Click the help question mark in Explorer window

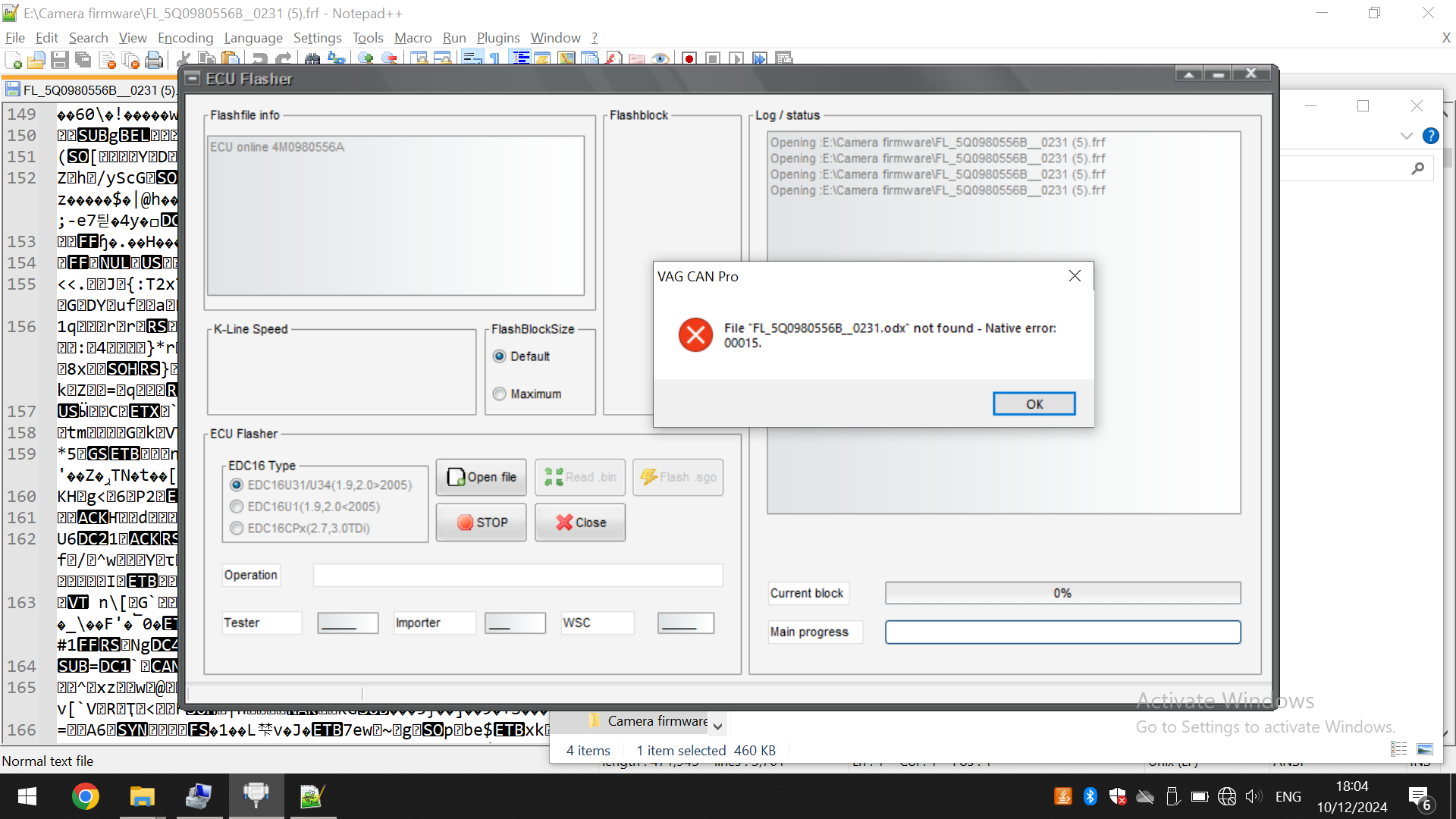click(1430, 136)
